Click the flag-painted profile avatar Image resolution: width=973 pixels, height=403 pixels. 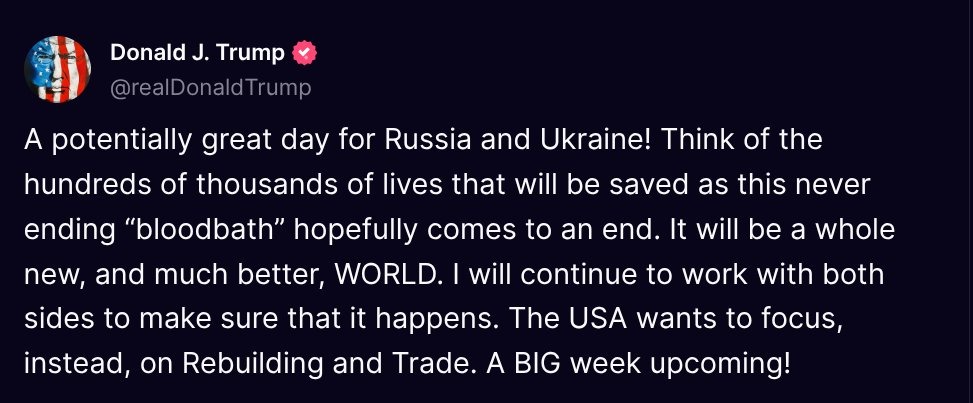57,69
